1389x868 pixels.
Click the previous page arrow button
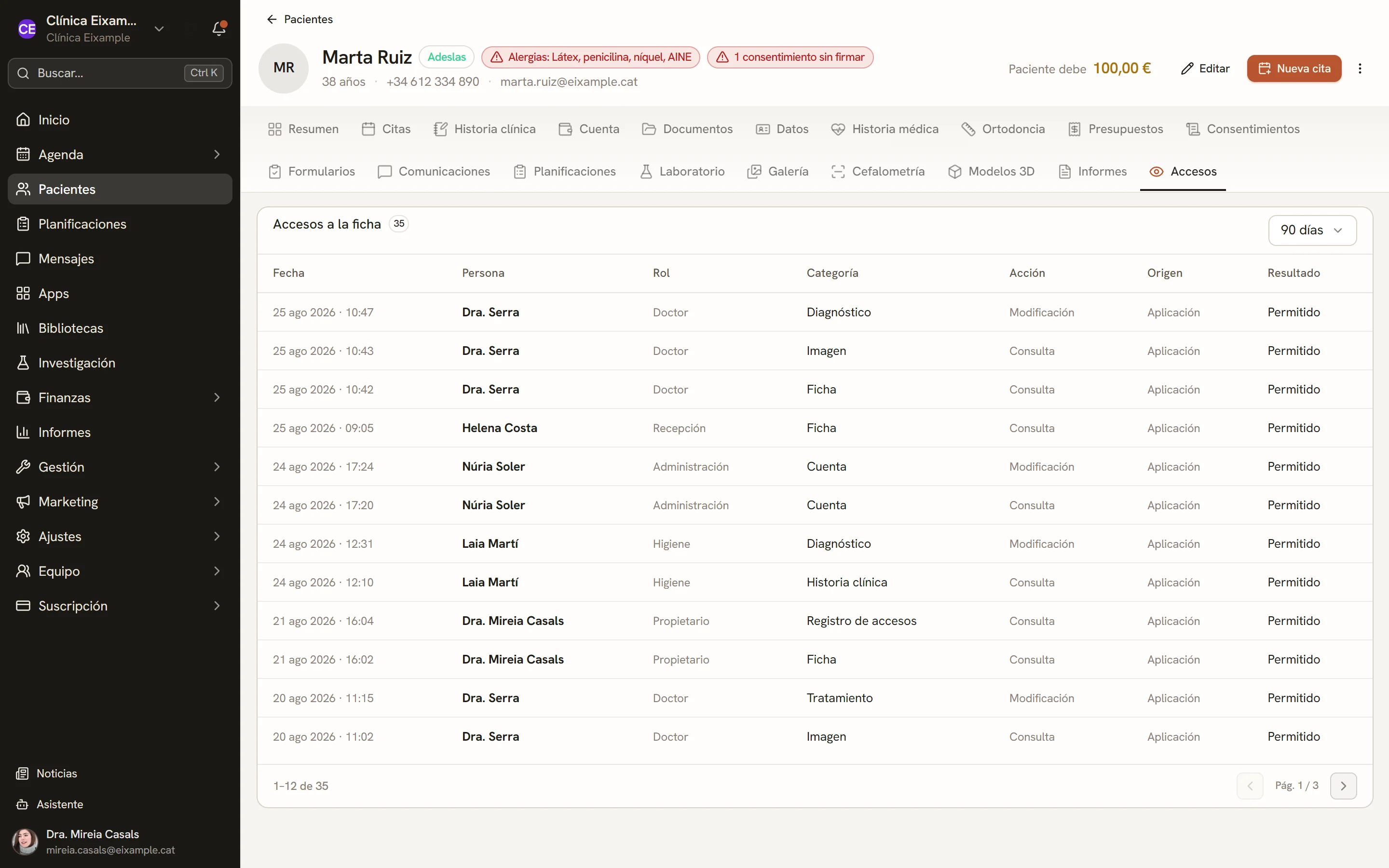pyautogui.click(x=1250, y=786)
